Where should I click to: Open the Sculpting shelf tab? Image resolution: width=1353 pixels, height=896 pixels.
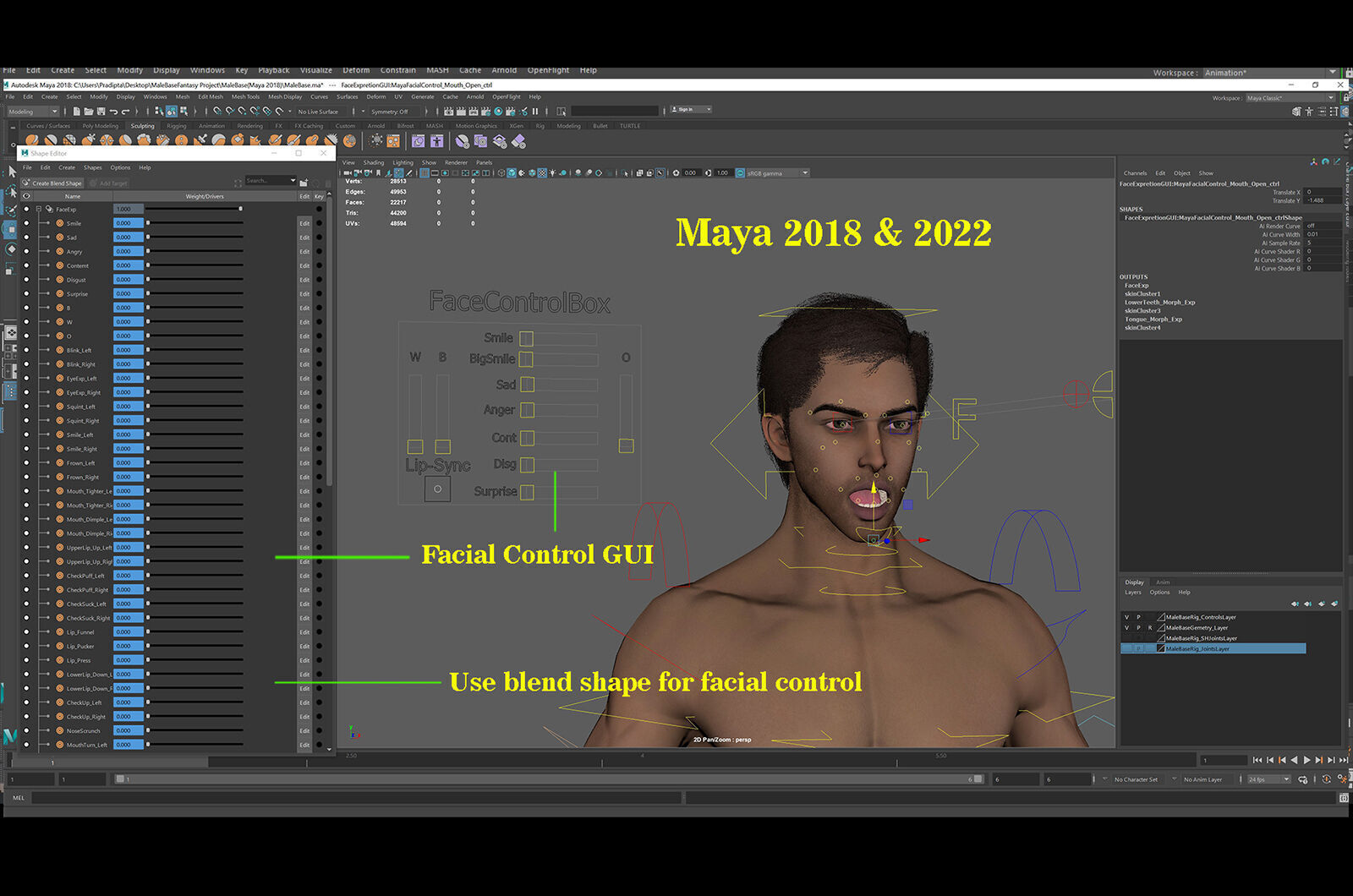pos(142,126)
